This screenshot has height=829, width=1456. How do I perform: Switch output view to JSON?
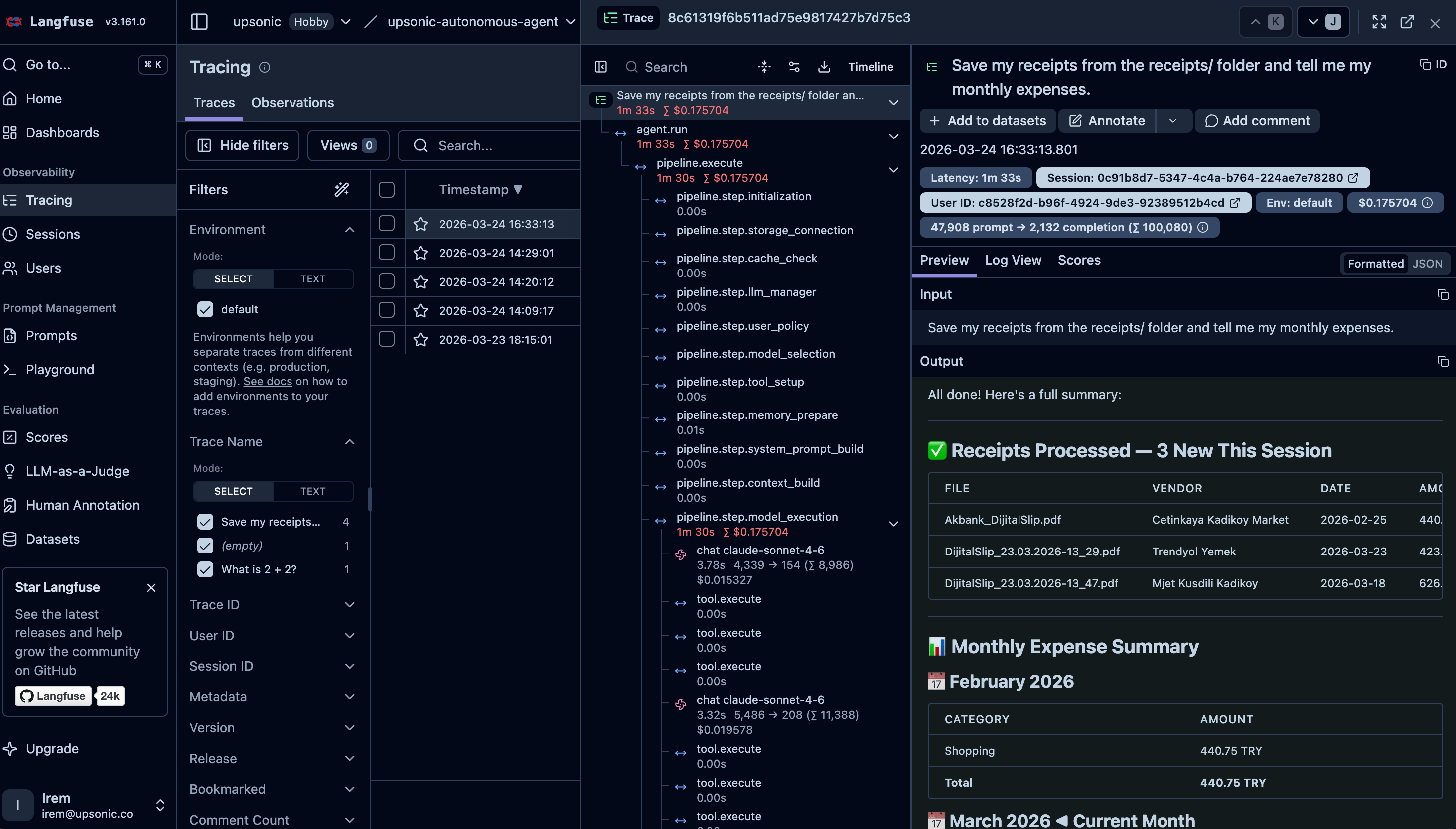pos(1427,264)
